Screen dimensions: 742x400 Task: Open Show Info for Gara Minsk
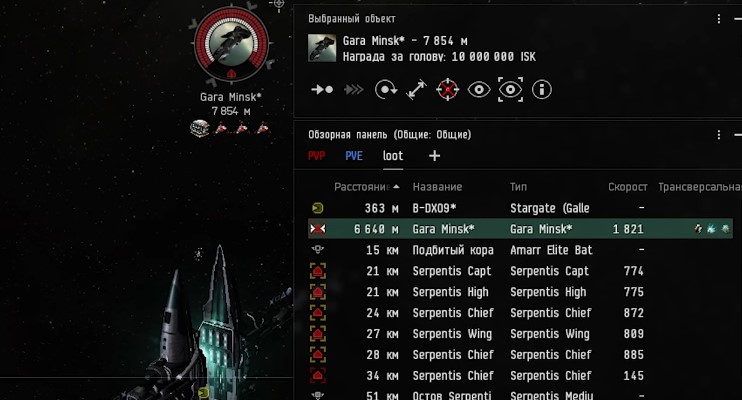click(x=541, y=89)
